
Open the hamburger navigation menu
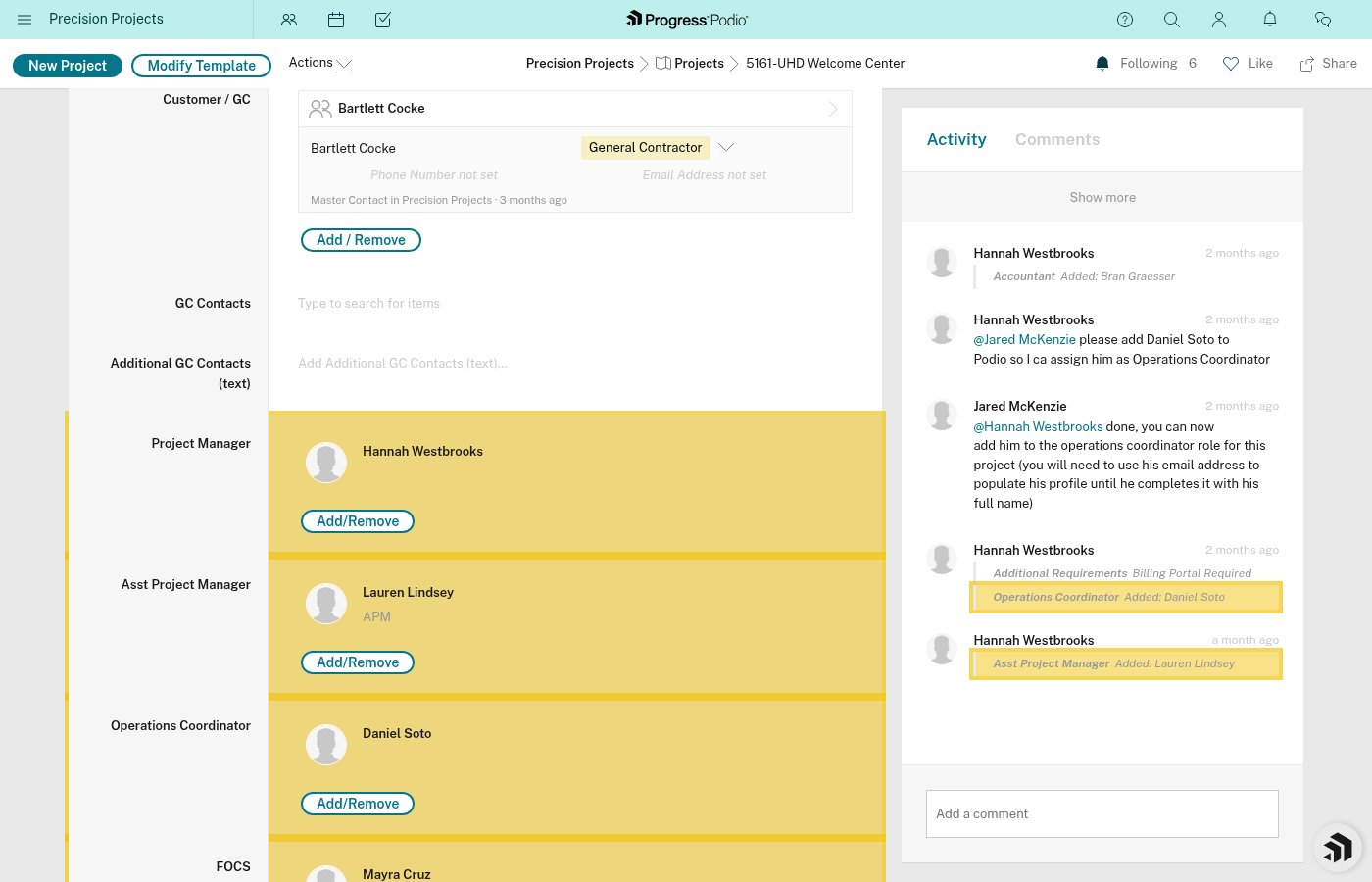coord(24,20)
